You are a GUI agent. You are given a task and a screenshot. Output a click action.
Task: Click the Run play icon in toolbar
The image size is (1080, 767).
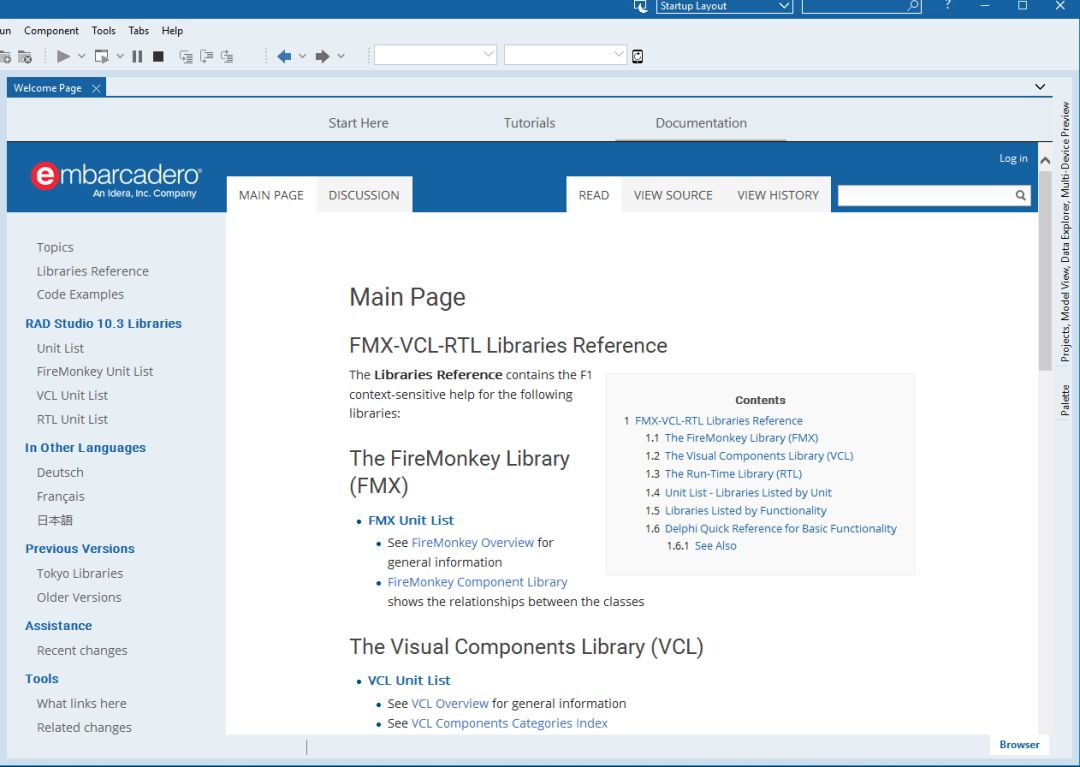click(63, 56)
